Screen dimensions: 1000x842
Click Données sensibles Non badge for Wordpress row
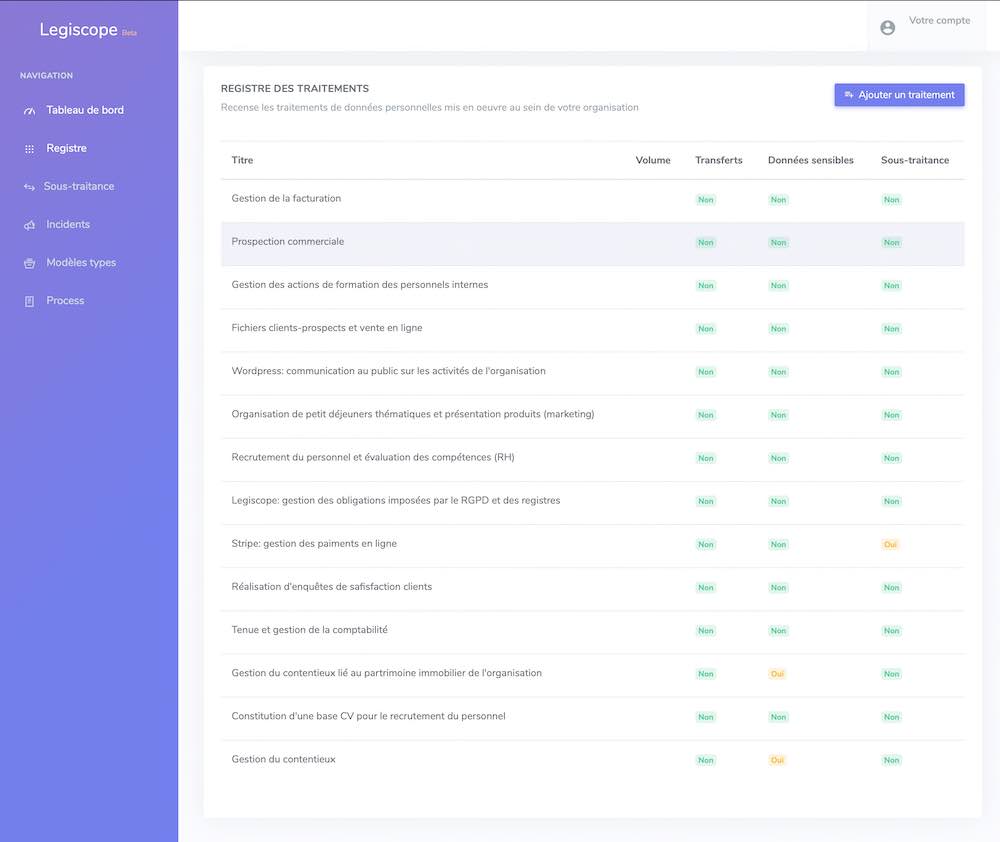(779, 373)
